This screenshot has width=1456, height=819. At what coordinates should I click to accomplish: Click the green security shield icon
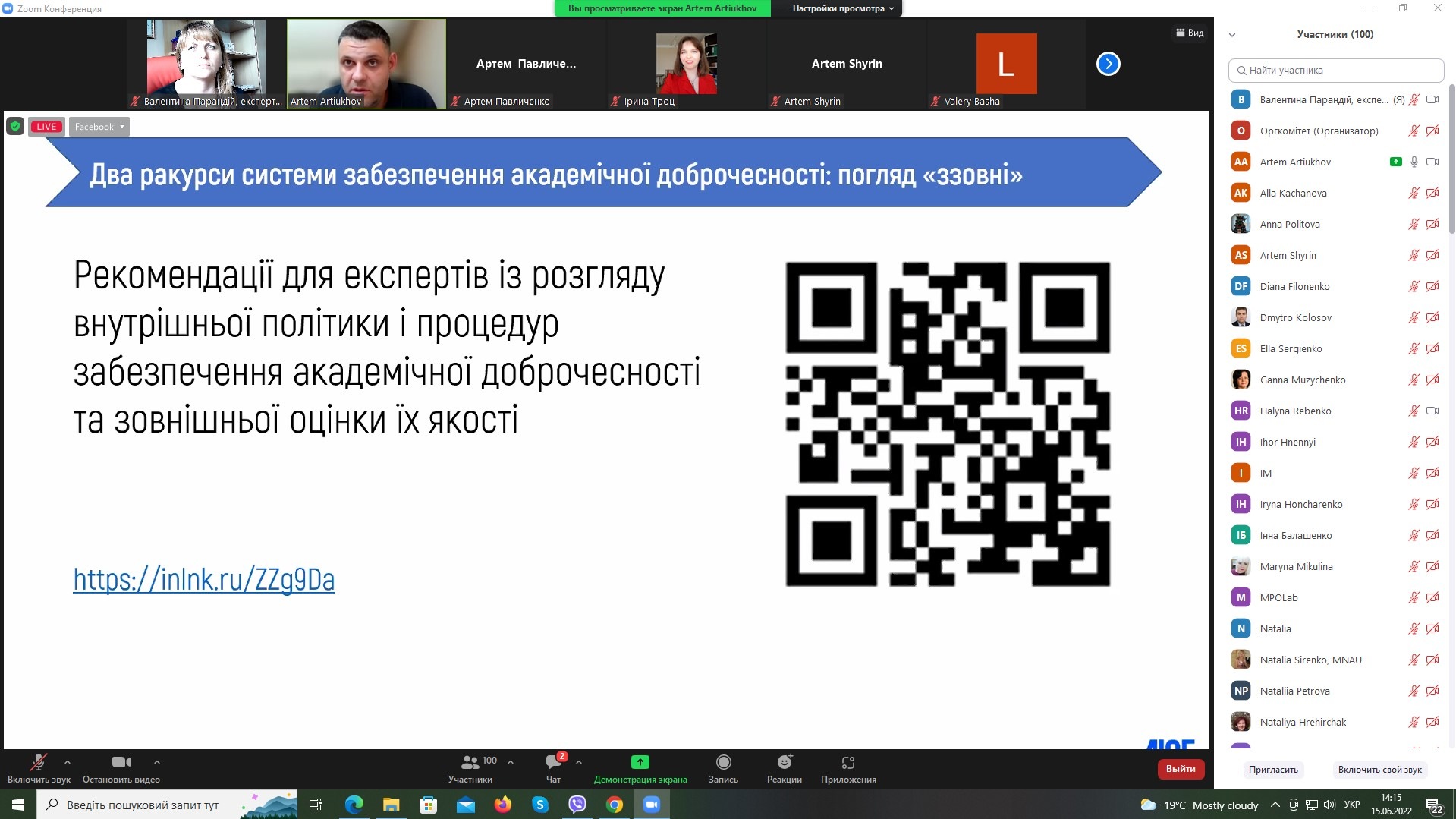(x=15, y=127)
